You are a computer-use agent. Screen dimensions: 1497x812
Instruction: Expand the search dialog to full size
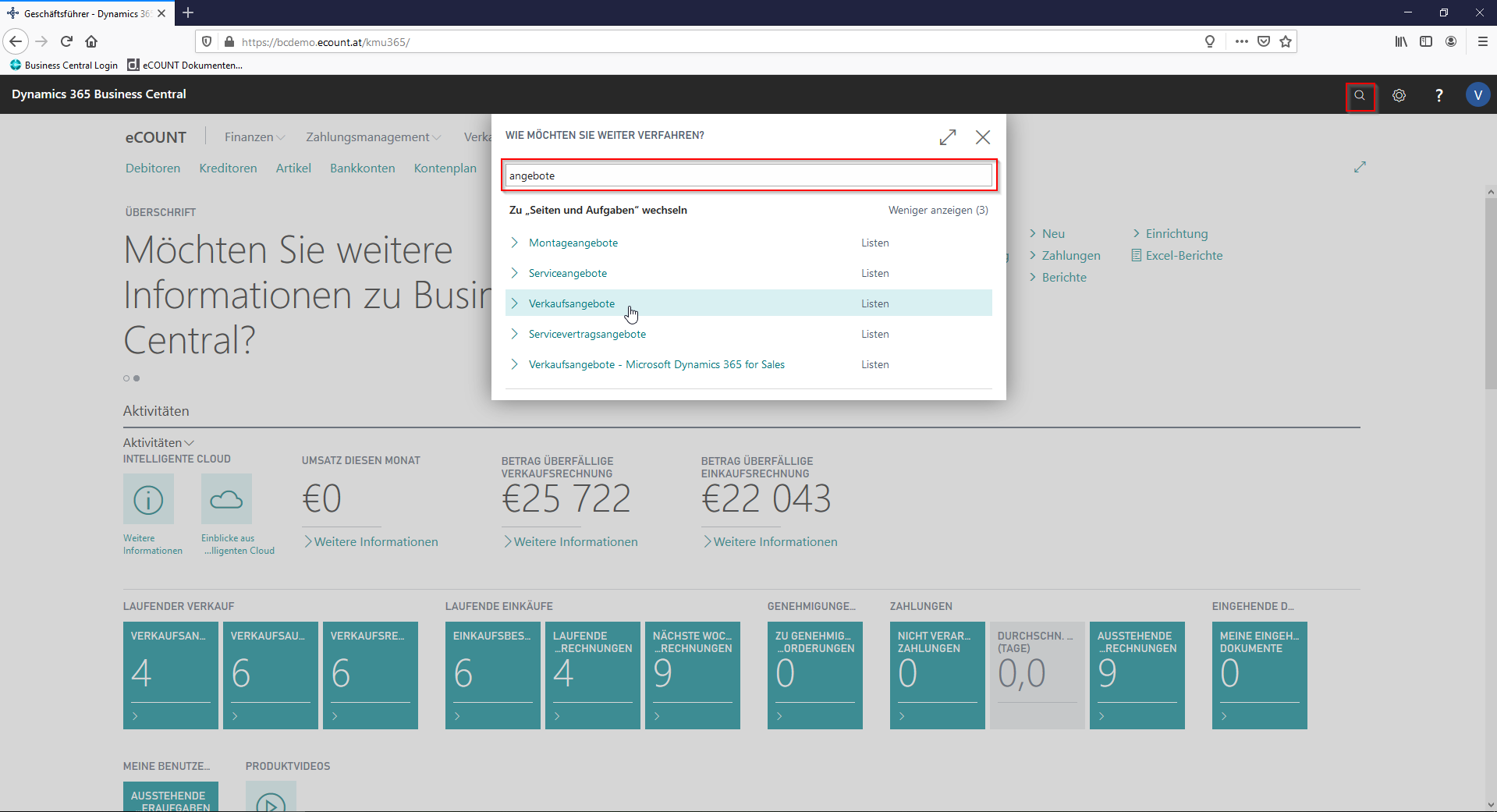[x=948, y=137]
